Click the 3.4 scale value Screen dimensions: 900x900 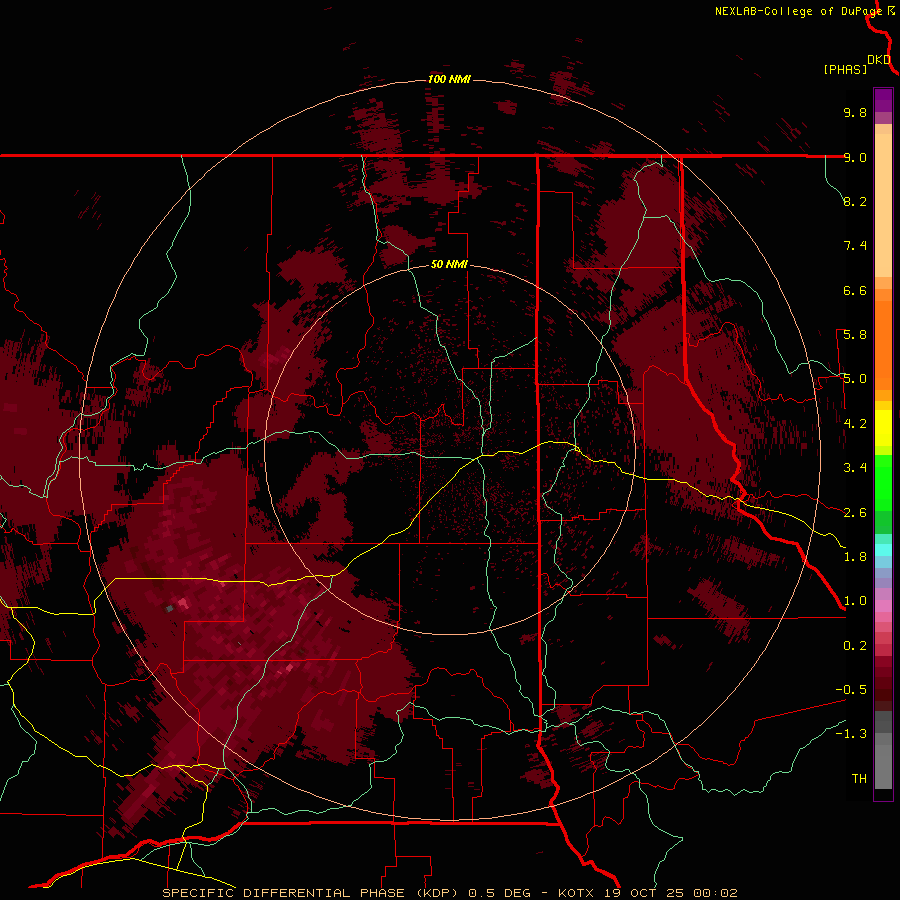pos(855,468)
